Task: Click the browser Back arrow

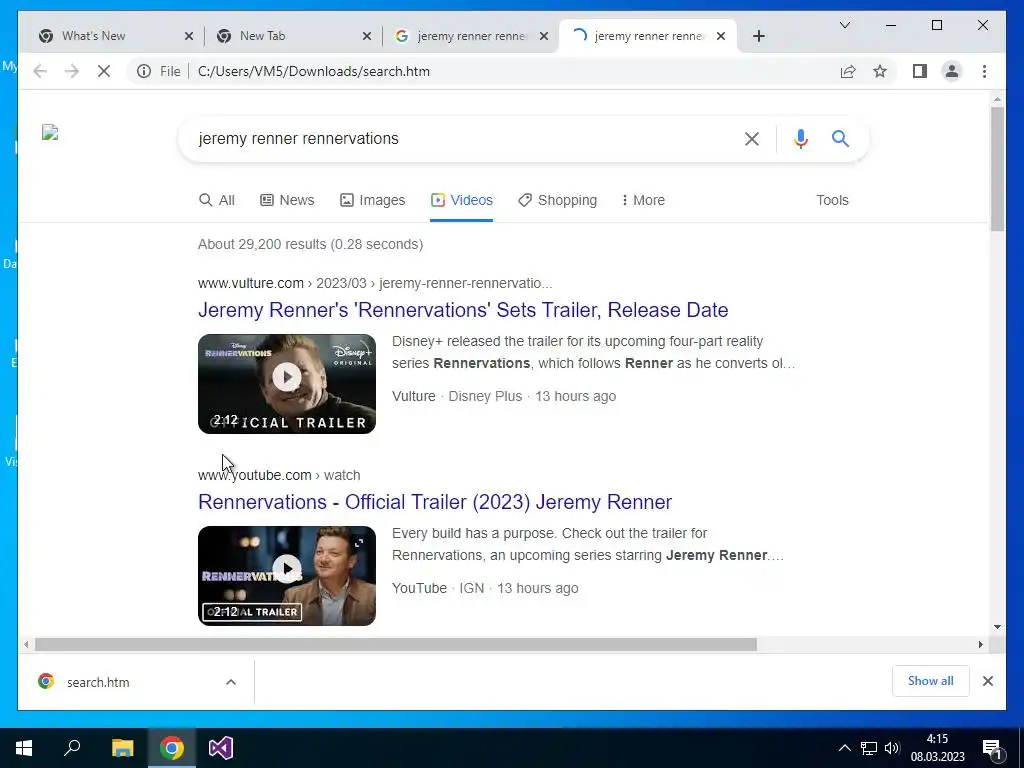Action: [x=40, y=71]
